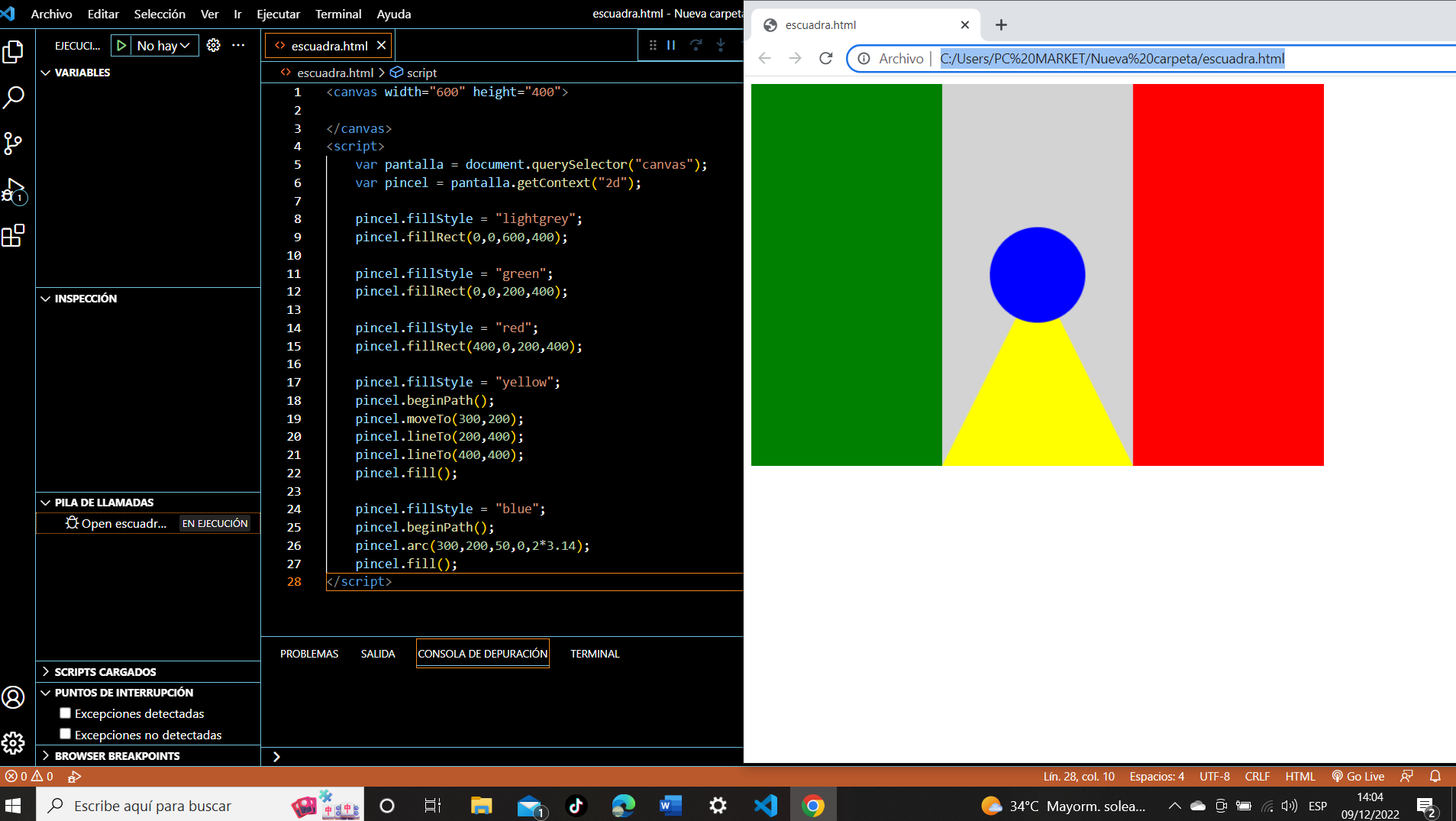The image size is (1456, 821).
Task: Click the Chrome address bar URL
Action: (x=1112, y=59)
